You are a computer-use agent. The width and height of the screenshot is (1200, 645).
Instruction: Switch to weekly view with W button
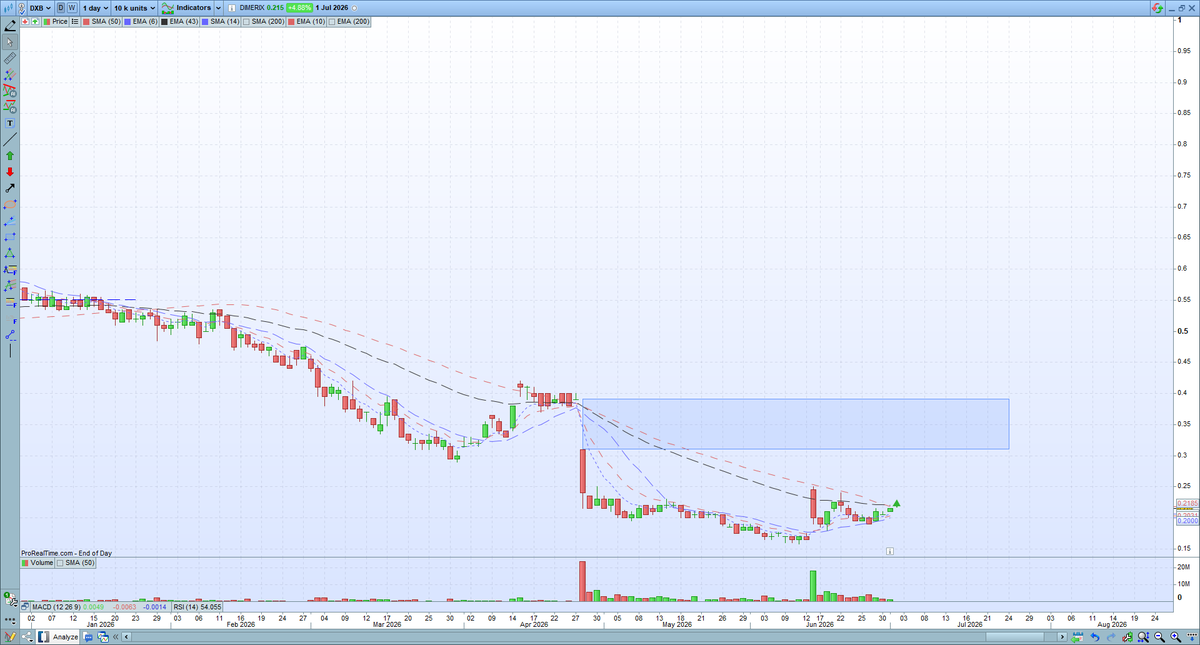point(72,7)
